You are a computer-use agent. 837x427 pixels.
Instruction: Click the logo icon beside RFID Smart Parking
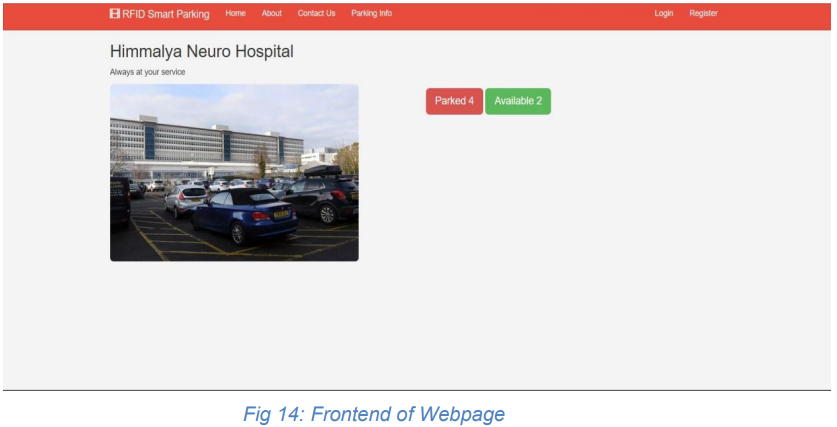(x=114, y=13)
